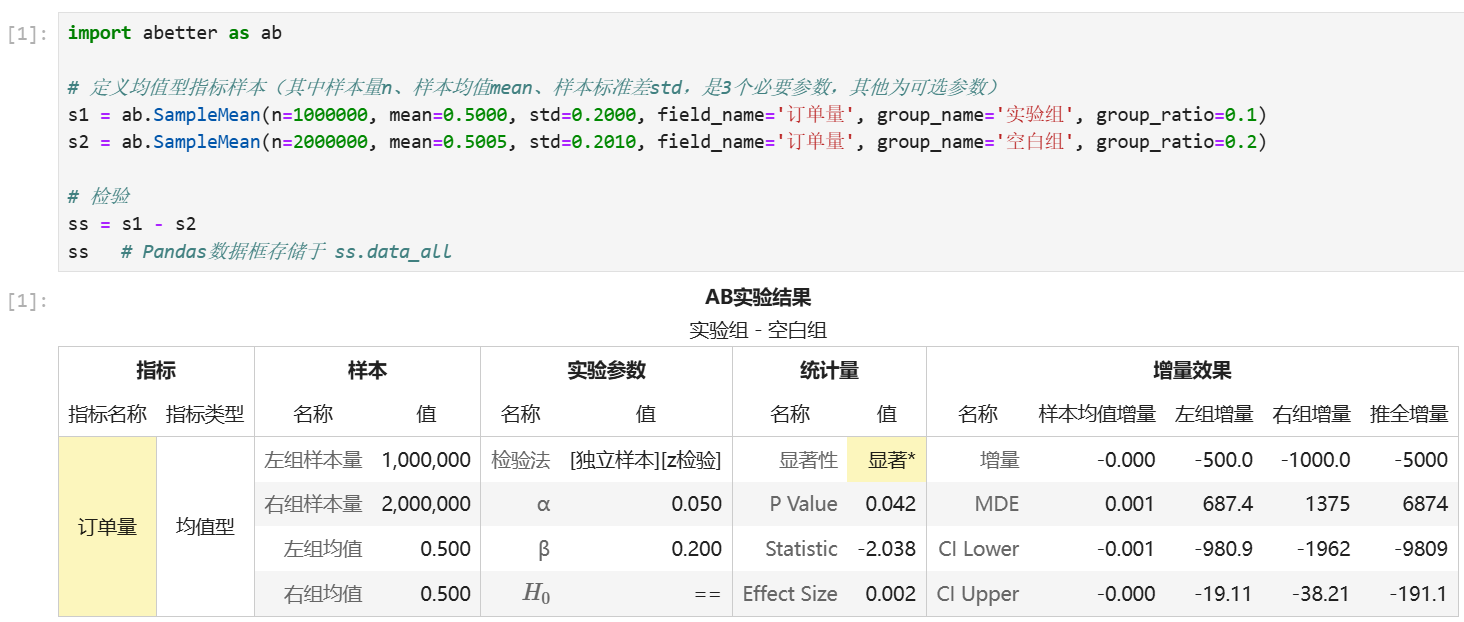Click the '增量效果' group header

point(1192,370)
